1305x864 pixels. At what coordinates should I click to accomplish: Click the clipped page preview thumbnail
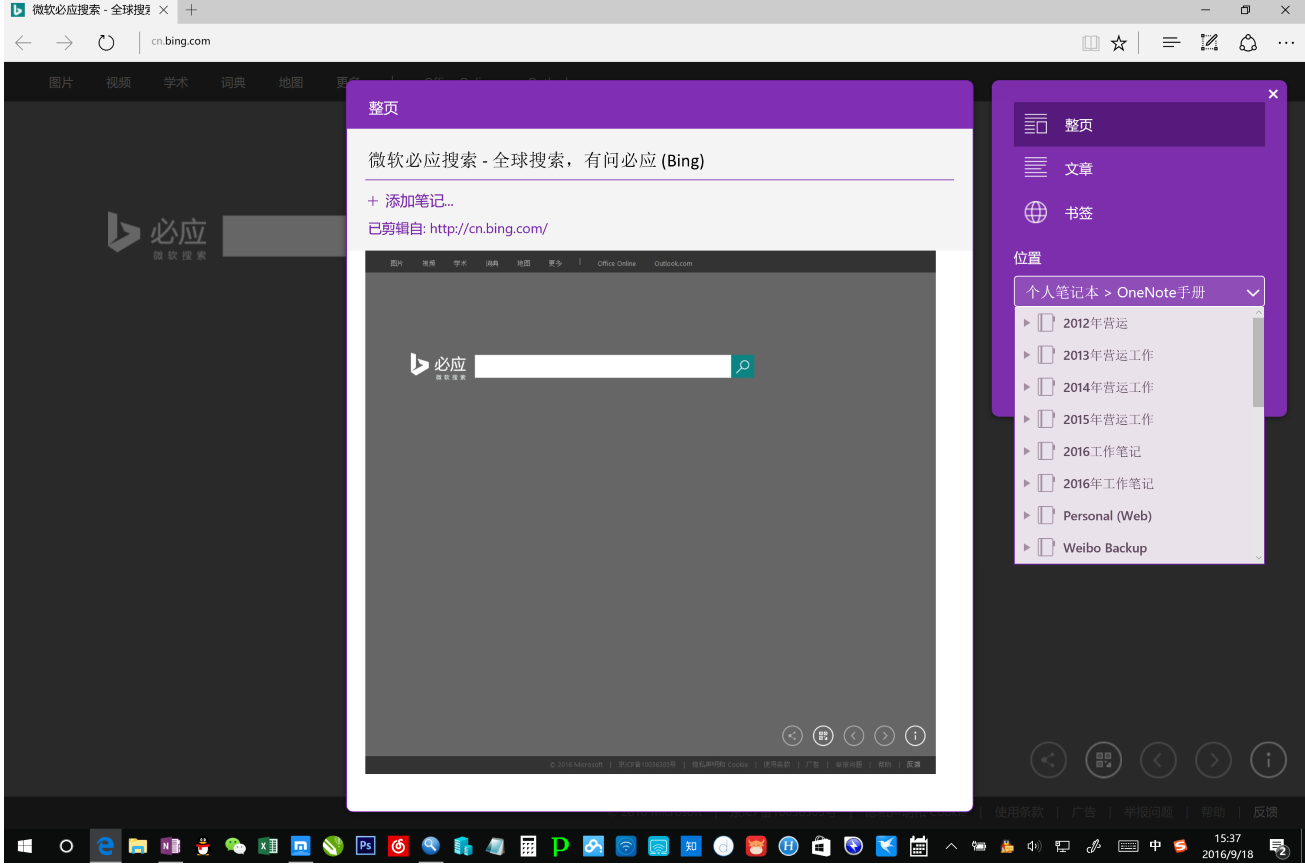pyautogui.click(x=650, y=512)
